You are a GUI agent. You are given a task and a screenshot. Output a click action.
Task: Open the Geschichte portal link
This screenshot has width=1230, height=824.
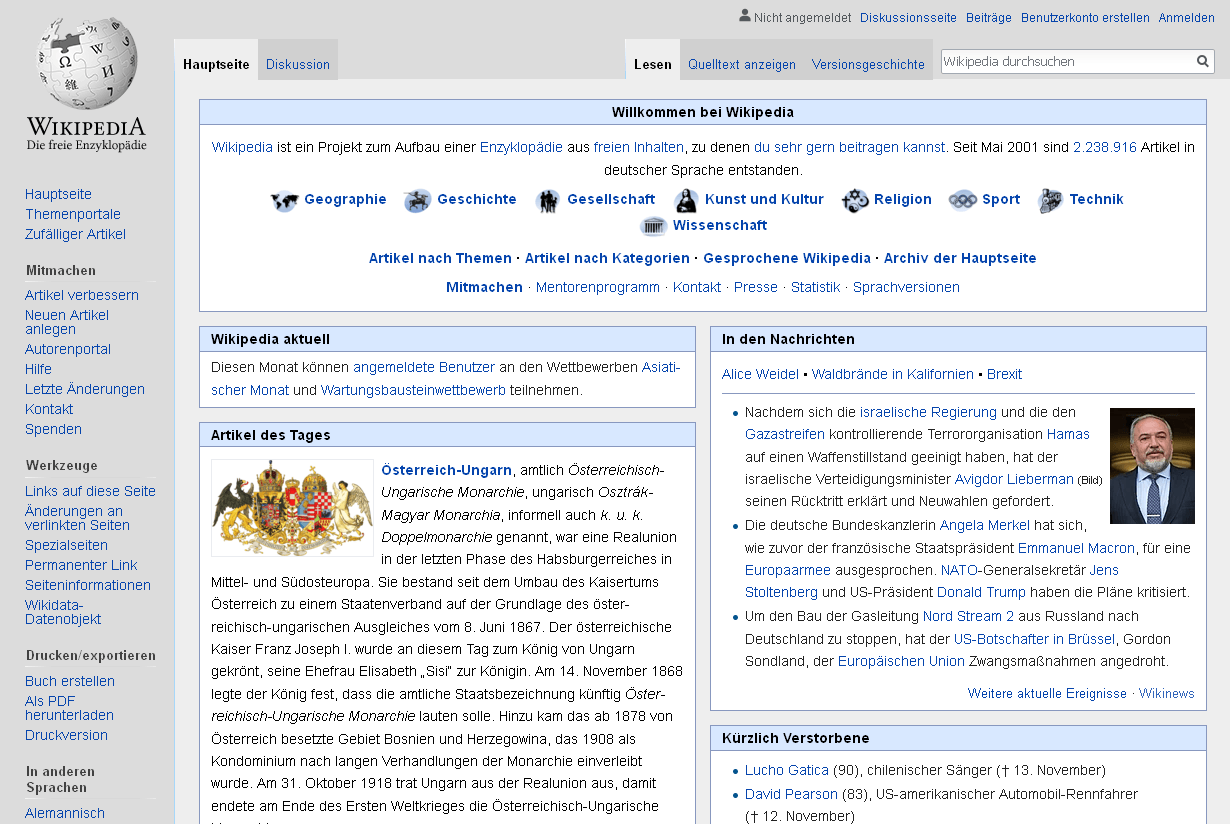click(477, 199)
